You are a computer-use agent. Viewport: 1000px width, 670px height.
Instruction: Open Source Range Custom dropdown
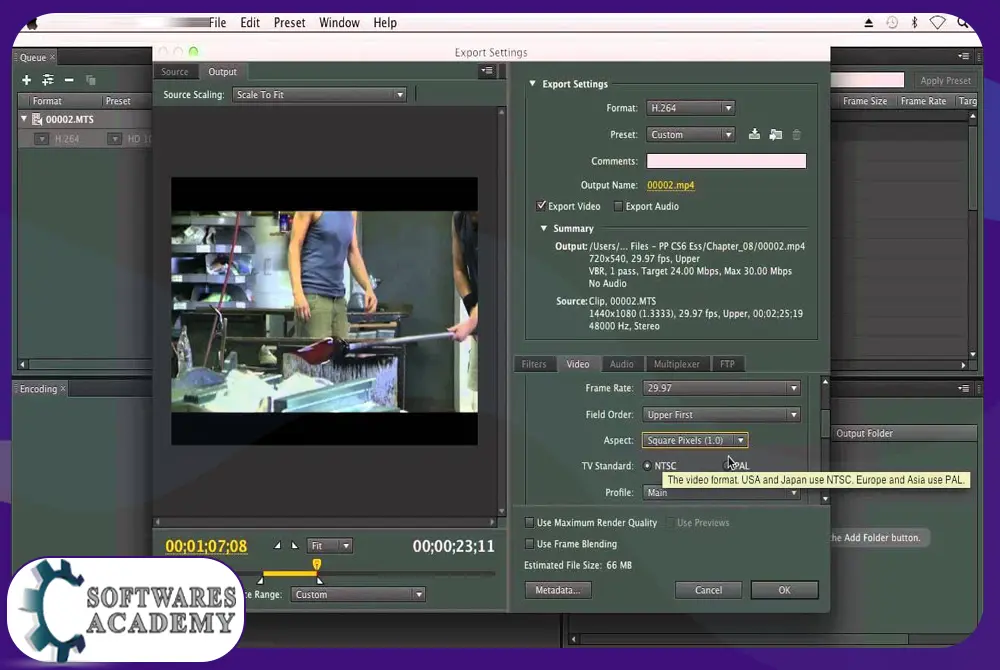(358, 594)
